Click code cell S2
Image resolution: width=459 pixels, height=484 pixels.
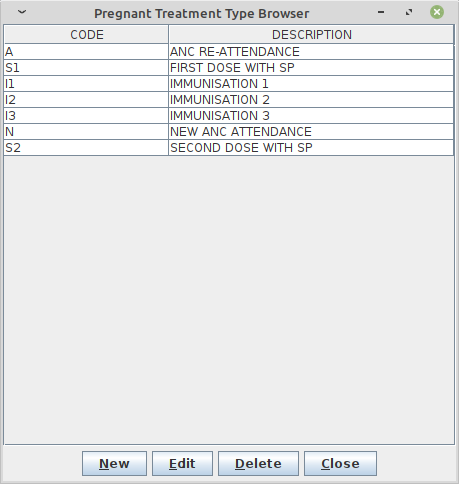coord(86,148)
